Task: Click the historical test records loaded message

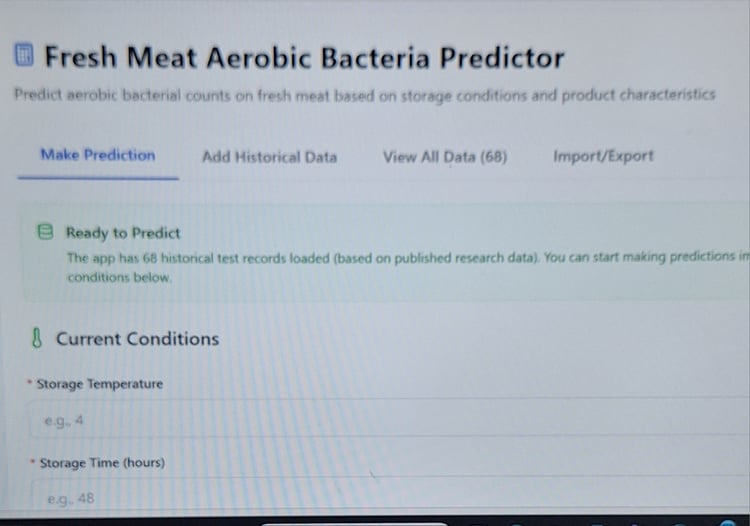Action: click(400, 258)
